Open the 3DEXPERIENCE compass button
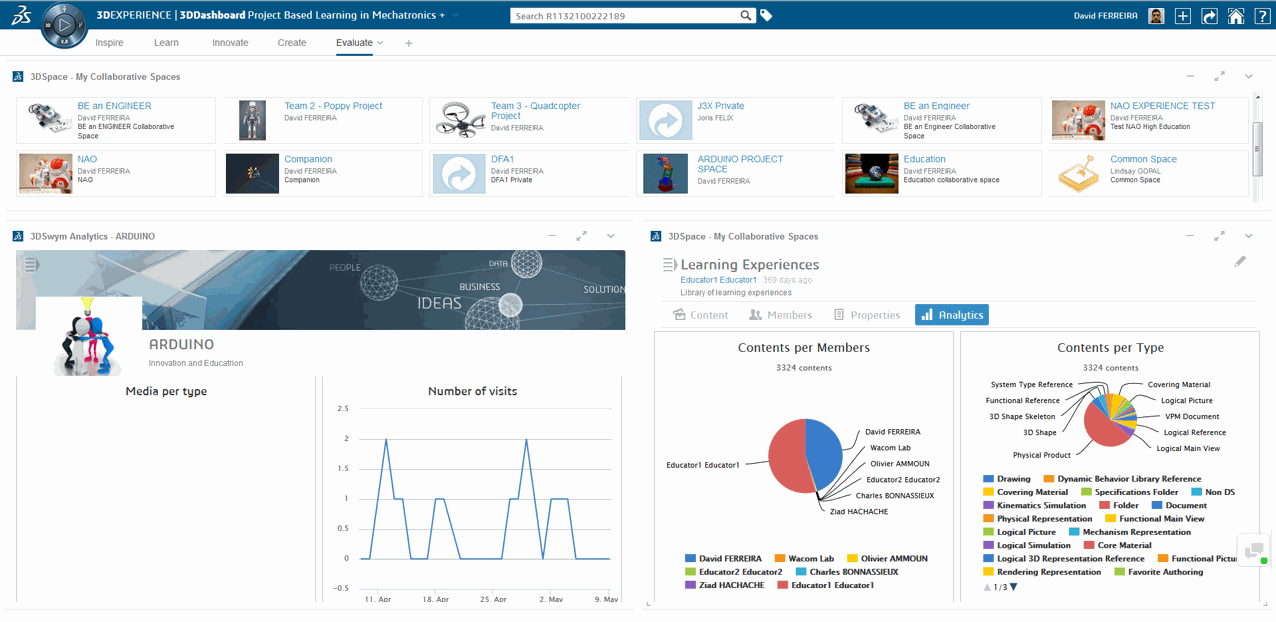Viewport: 1276px width, 622px height. coord(64,24)
